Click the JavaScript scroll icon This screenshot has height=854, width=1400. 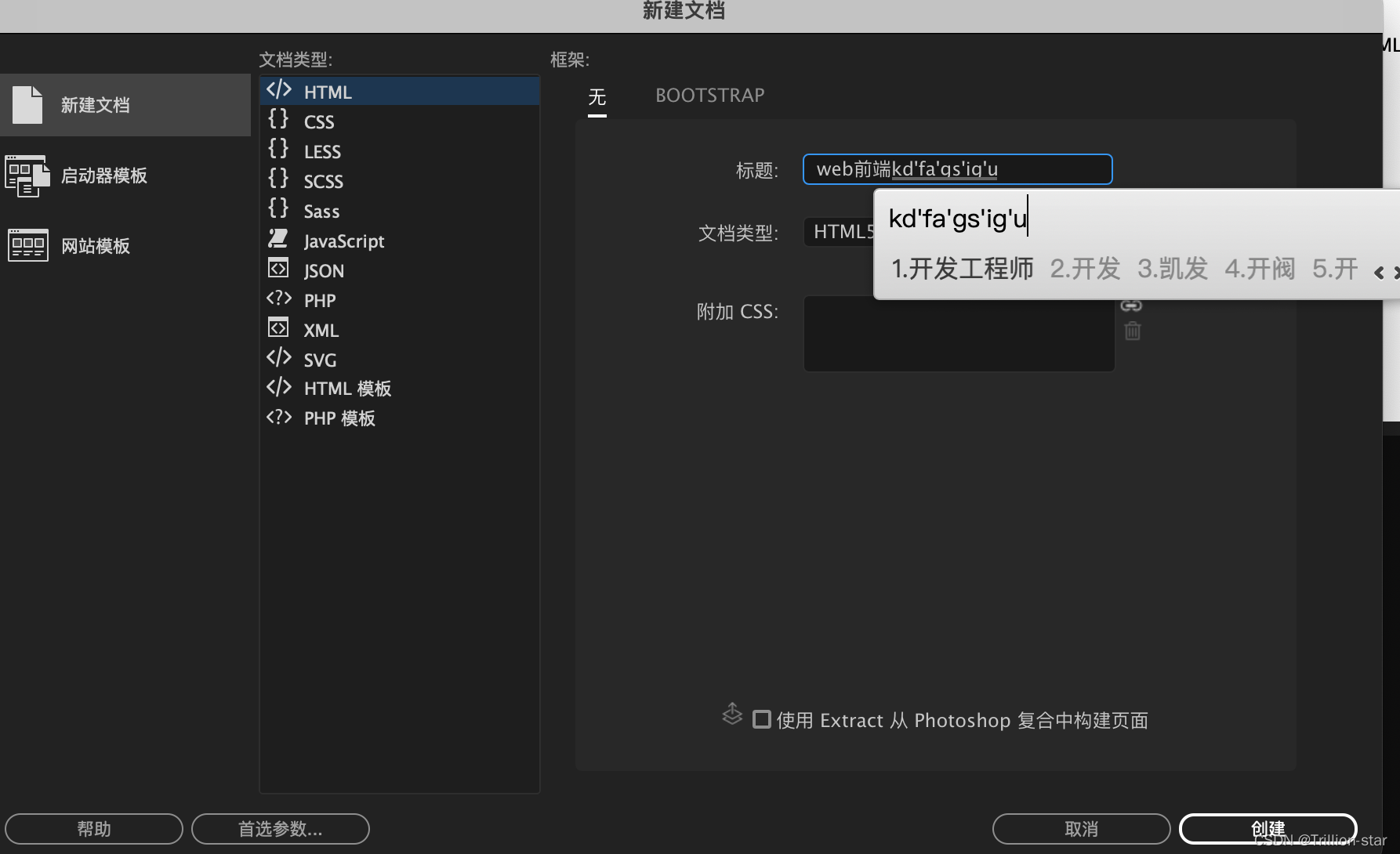click(278, 238)
